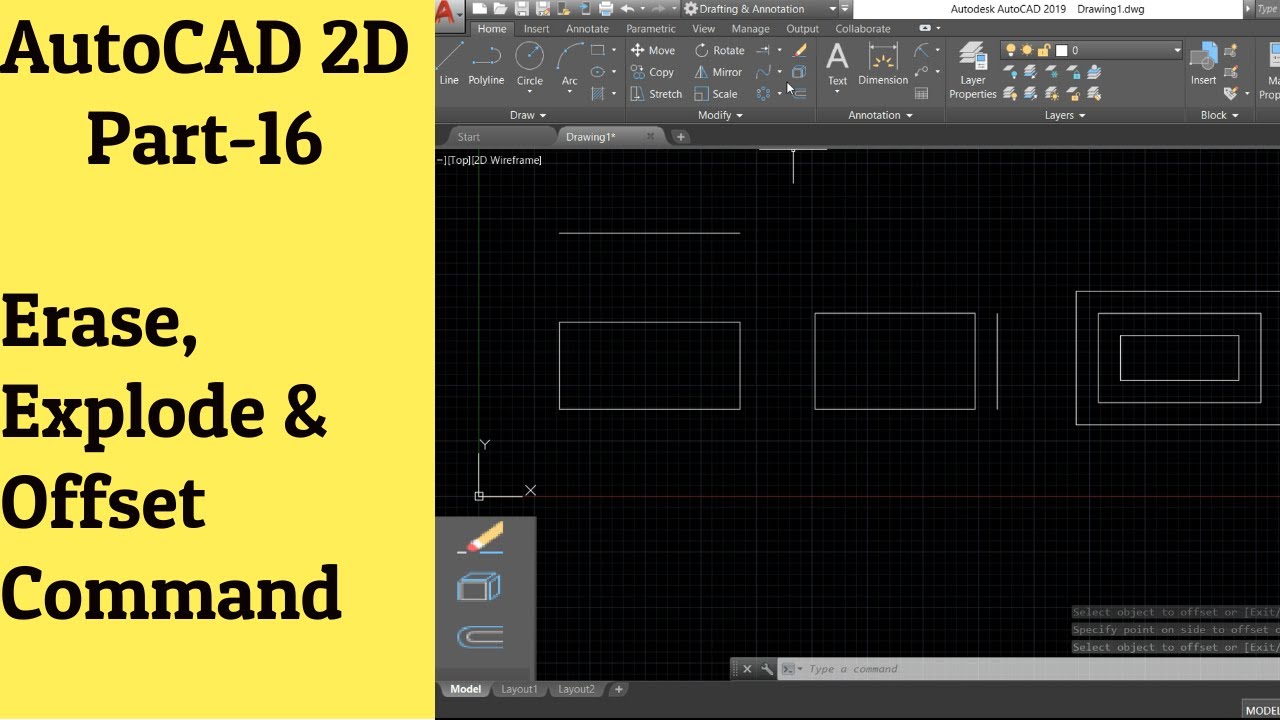Click the Ellipse tool icon
1280x720 pixels.
(597, 72)
